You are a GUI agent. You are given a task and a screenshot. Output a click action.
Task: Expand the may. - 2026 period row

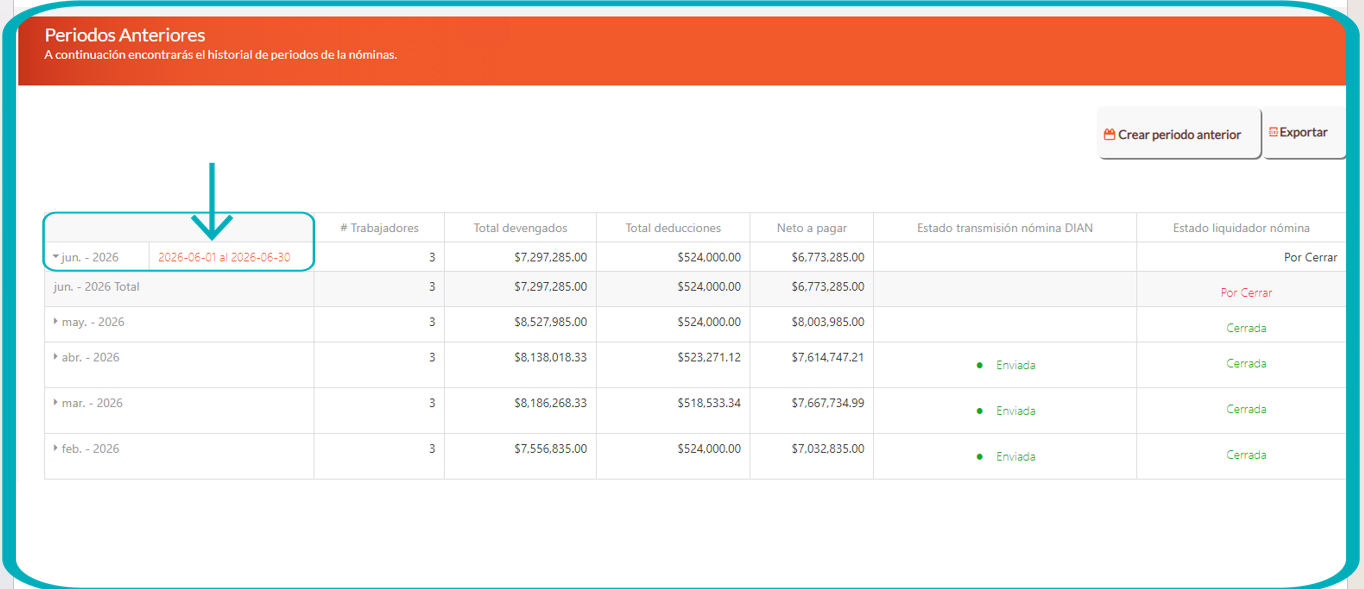pos(56,322)
